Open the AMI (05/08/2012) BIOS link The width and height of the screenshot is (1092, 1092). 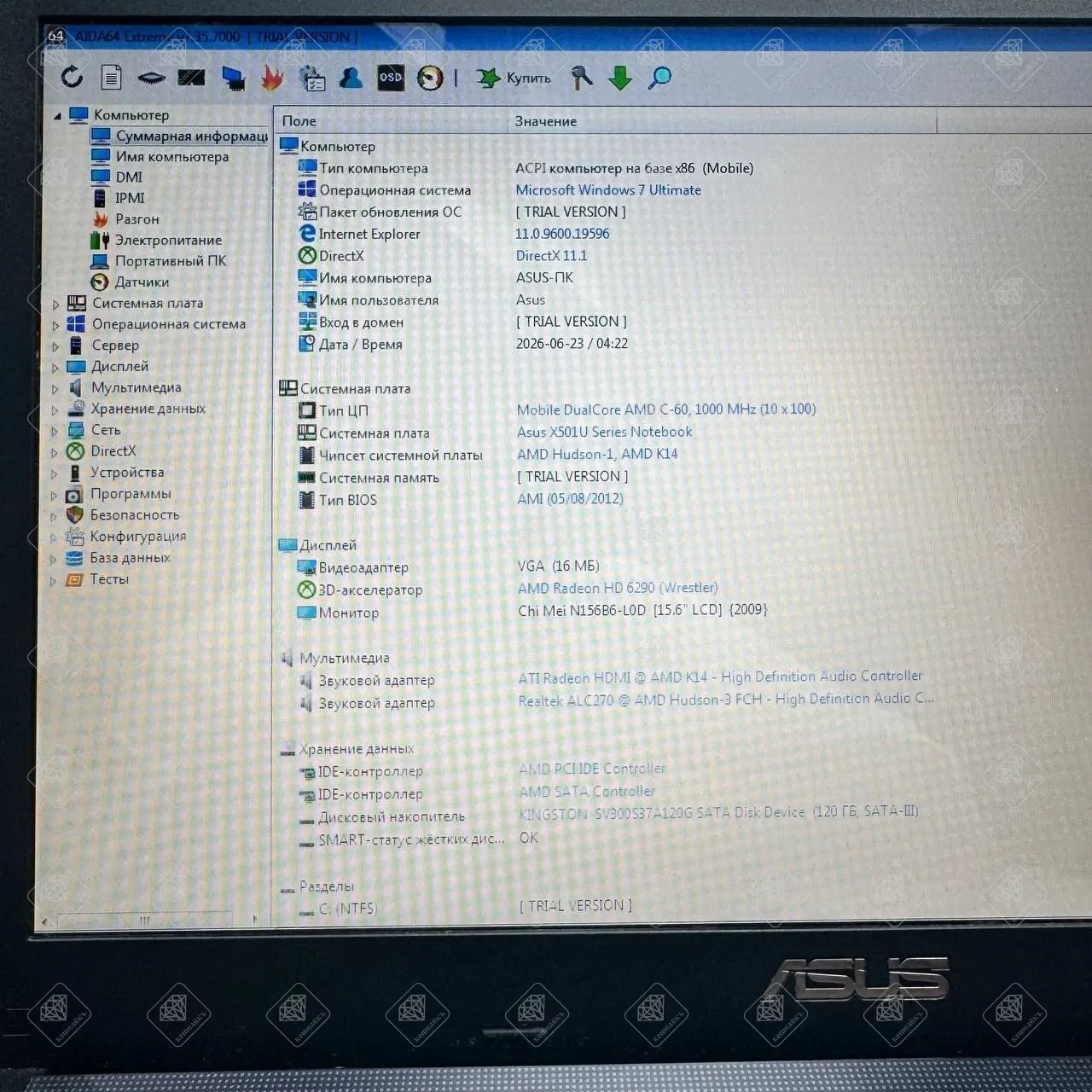pos(570,498)
